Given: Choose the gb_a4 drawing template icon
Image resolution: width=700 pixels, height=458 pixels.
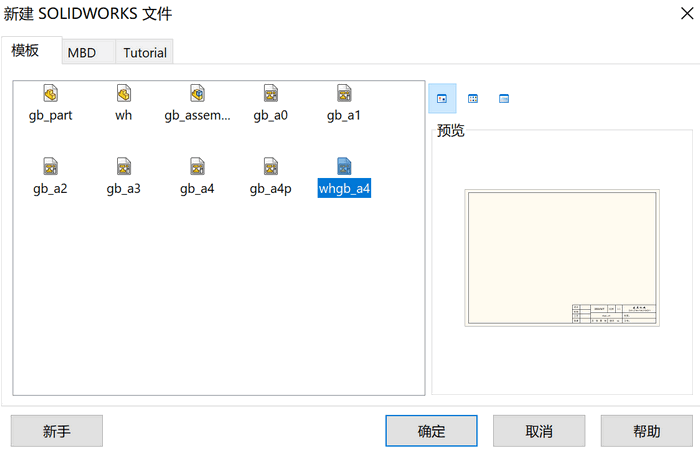Looking at the screenshot, I should [197, 167].
